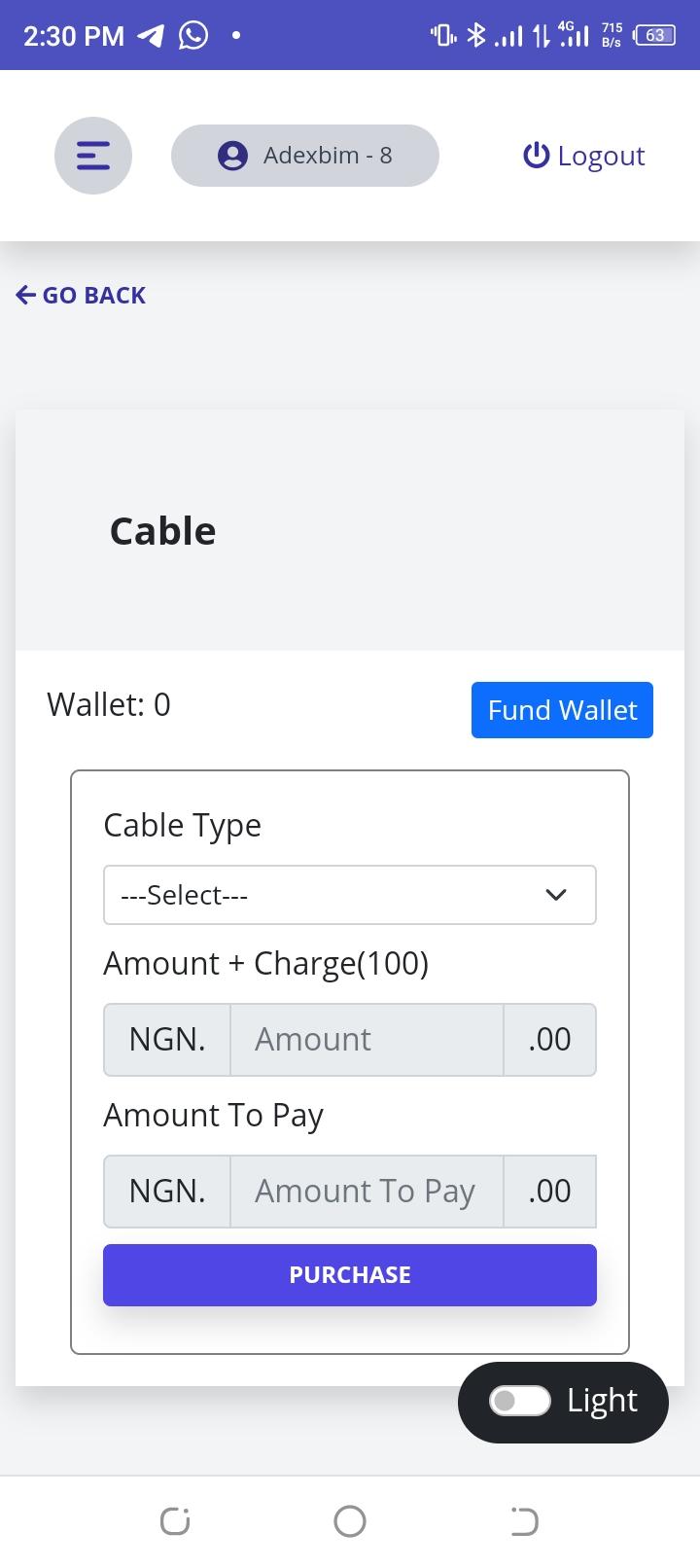The width and height of the screenshot is (700, 1568).
Task: Click the Amount To Pay field
Action: [367, 1192]
